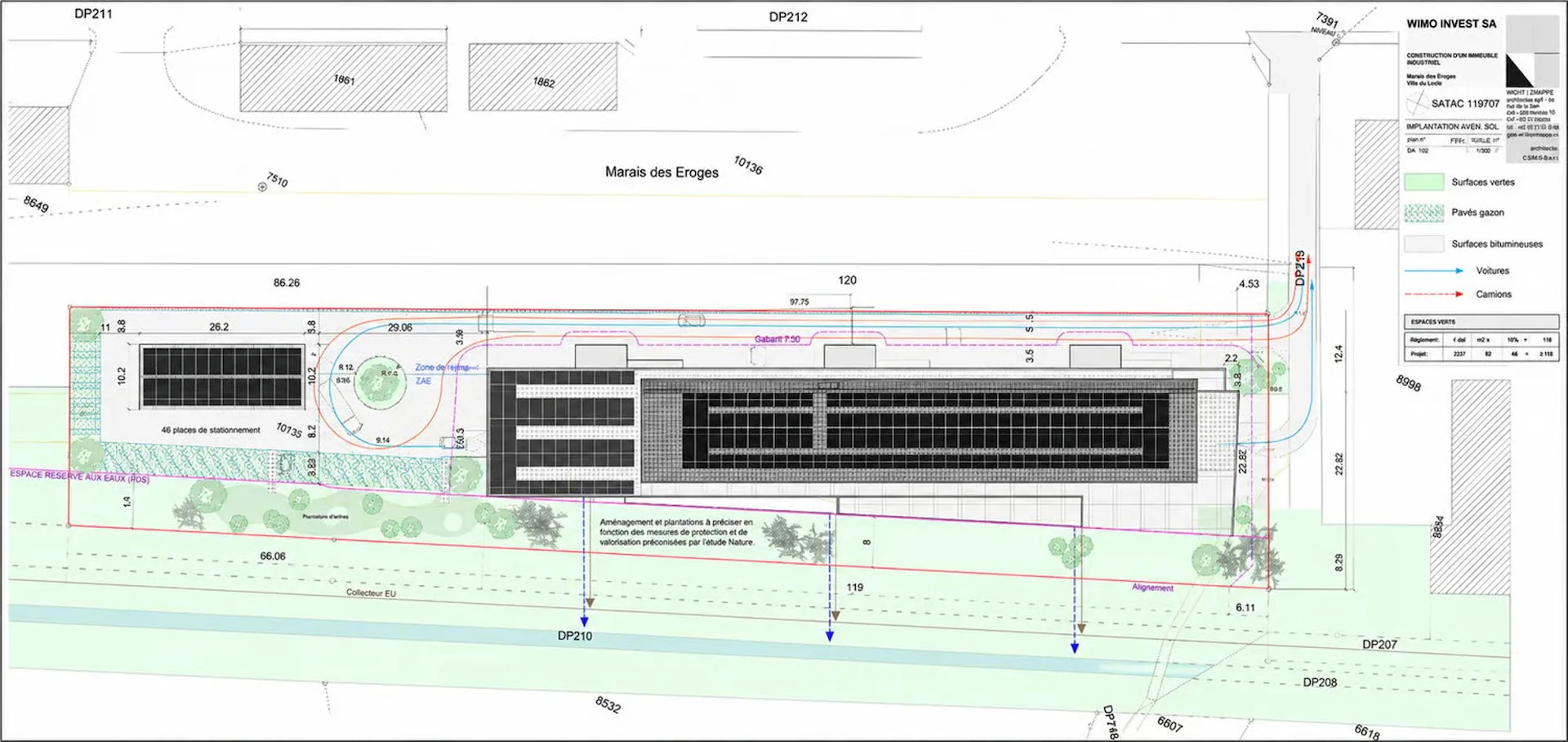Click the Collecteur EU label
Screen dimensions: 1568x742
coord(371,592)
